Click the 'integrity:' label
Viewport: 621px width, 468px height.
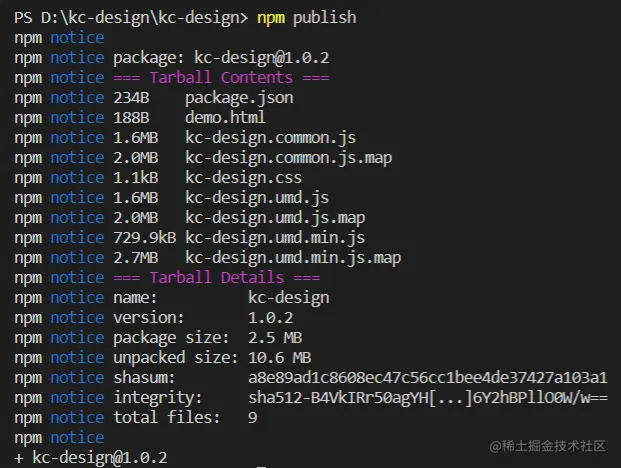[158, 398]
